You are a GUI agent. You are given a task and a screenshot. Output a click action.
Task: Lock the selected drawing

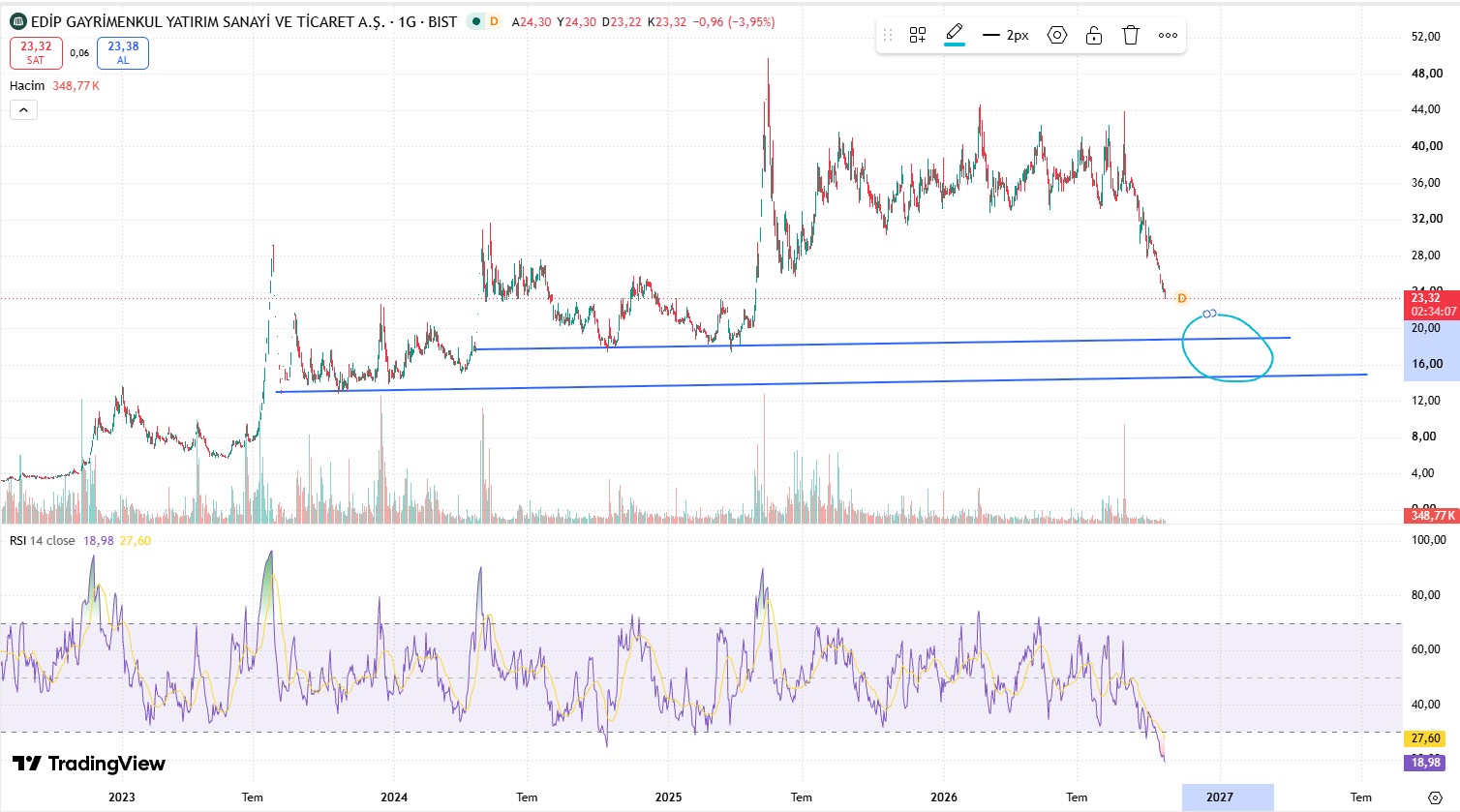tap(1094, 36)
